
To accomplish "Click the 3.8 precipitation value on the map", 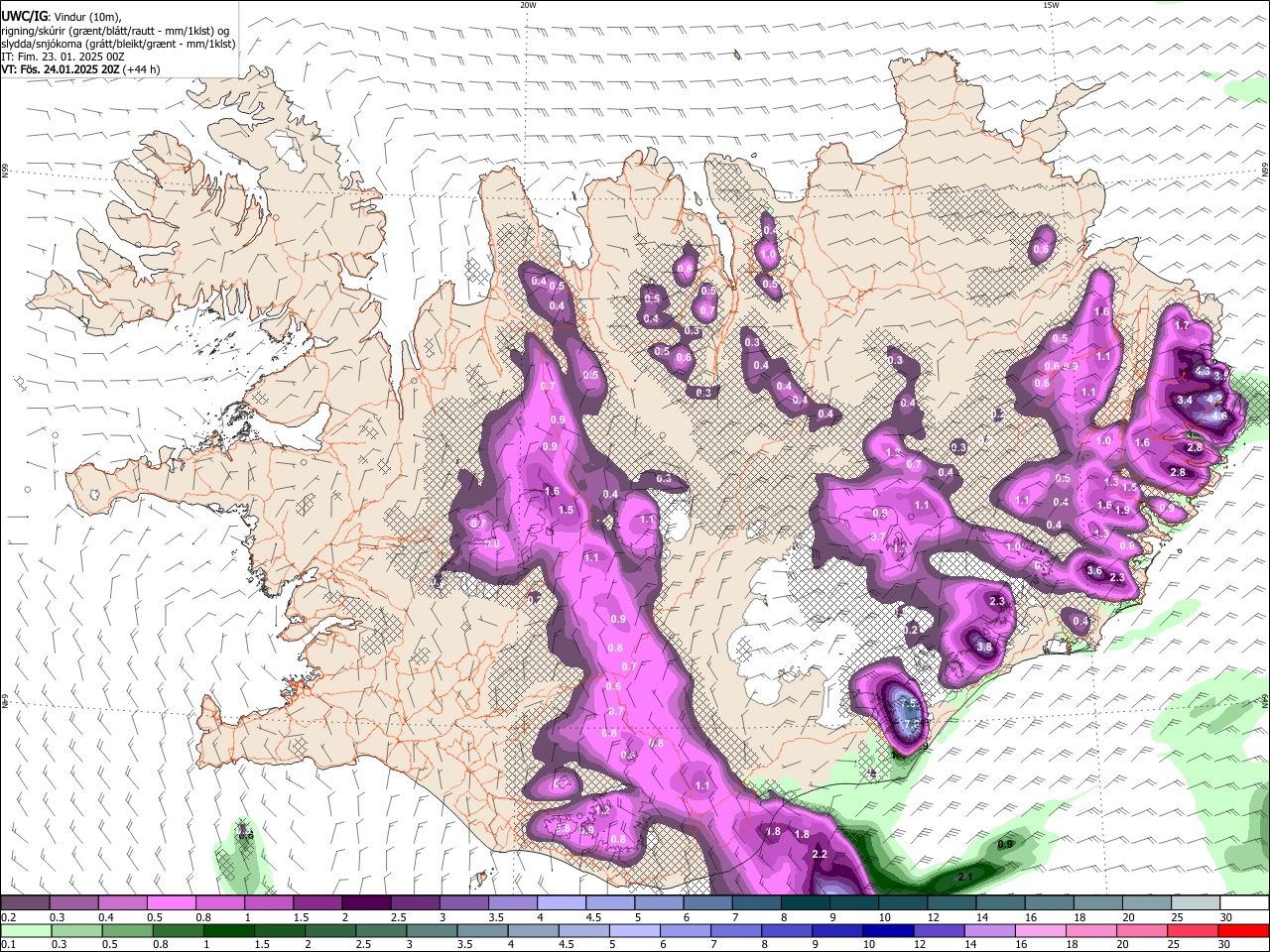I will click(x=984, y=647).
